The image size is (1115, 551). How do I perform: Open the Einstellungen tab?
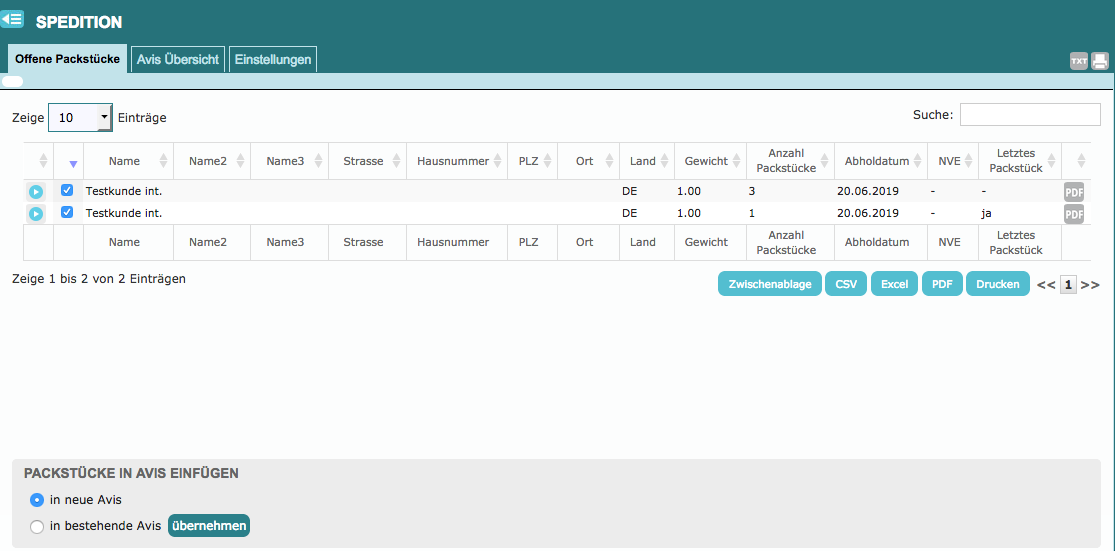[273, 59]
